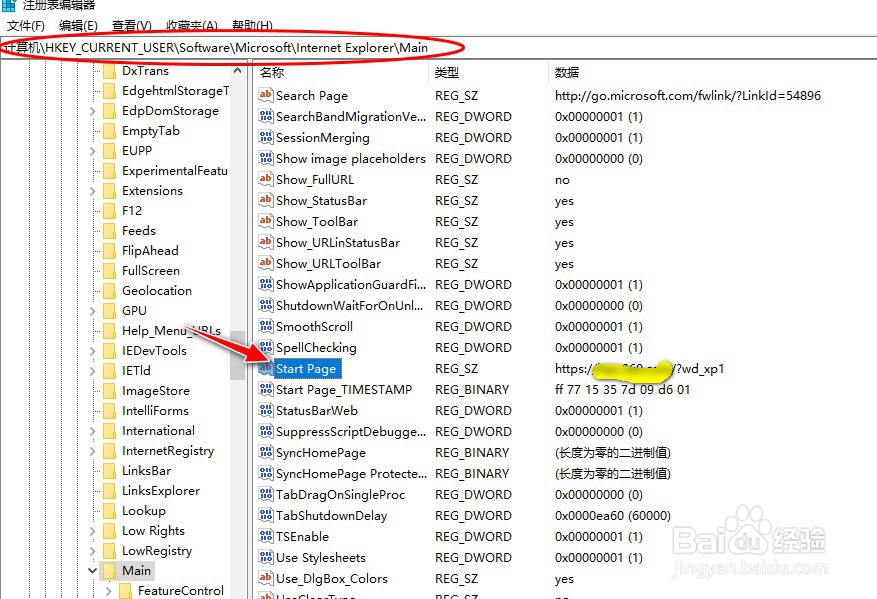This screenshot has height=599, width=877.
Task: Click the DWORD icon of TabDragOnSingleProc
Action: [266, 494]
